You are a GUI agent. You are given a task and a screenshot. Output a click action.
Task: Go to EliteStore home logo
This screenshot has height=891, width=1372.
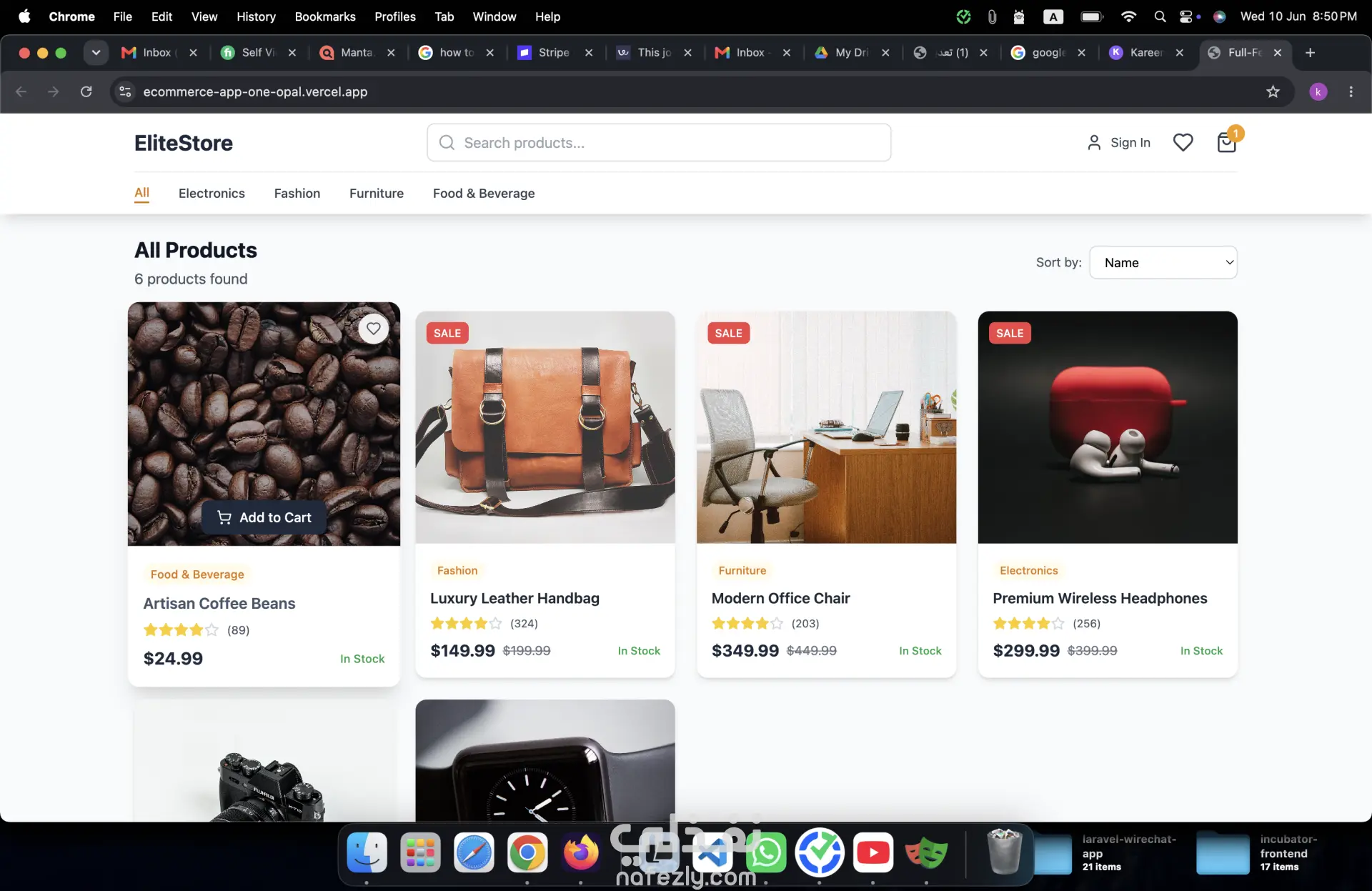184,143
